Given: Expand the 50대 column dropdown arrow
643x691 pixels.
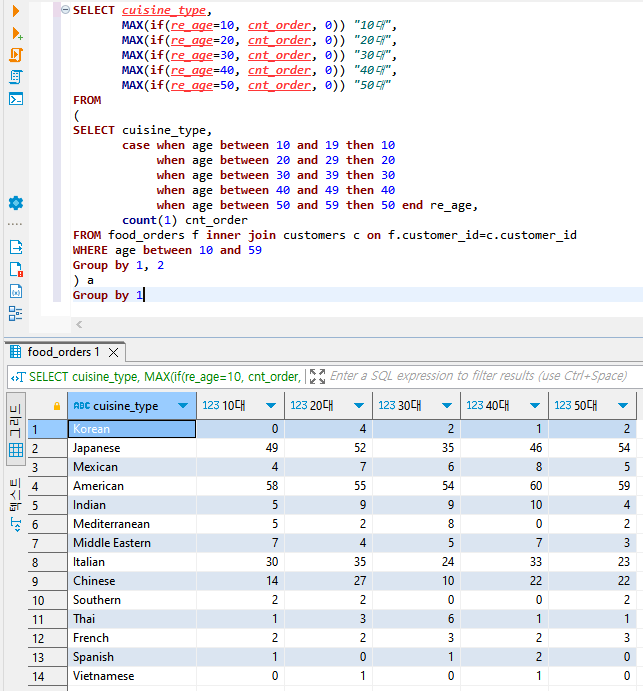Looking at the screenshot, I should (621, 406).
